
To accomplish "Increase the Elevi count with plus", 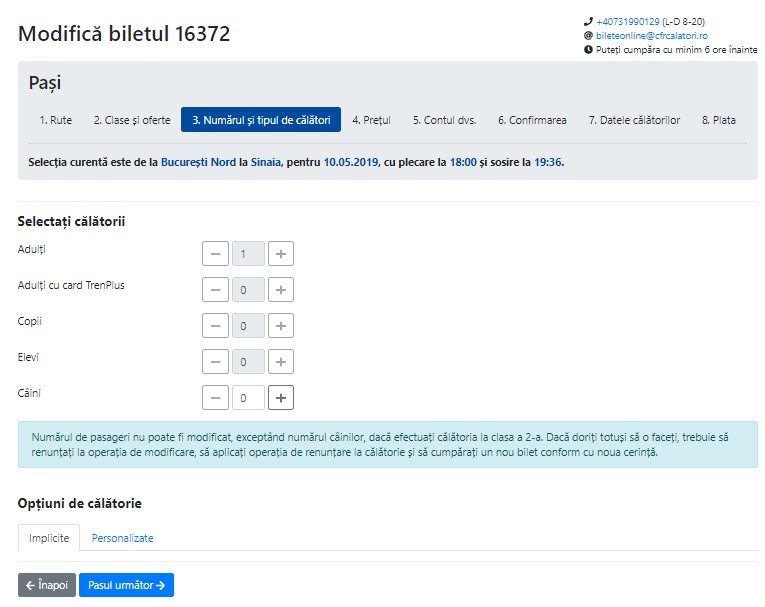I will tap(281, 362).
